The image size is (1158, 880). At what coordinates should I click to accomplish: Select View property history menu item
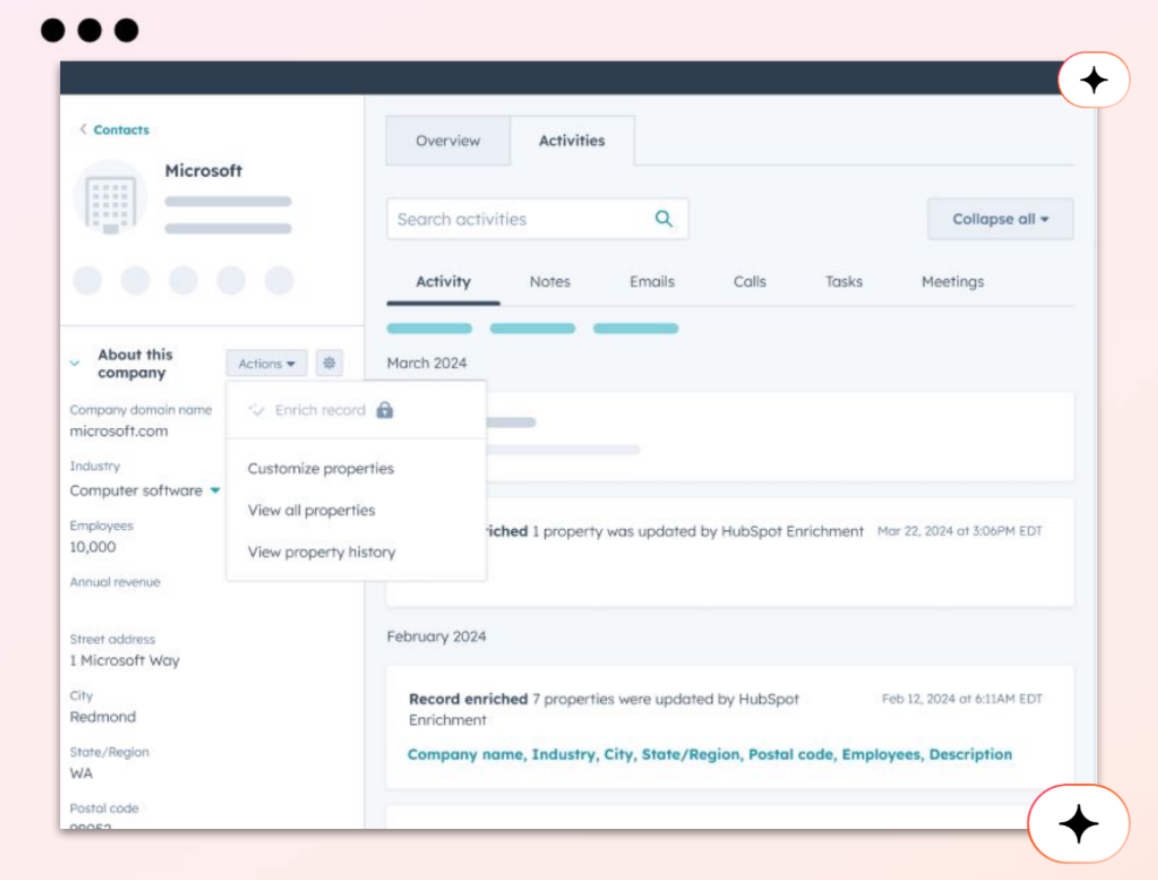pos(321,552)
